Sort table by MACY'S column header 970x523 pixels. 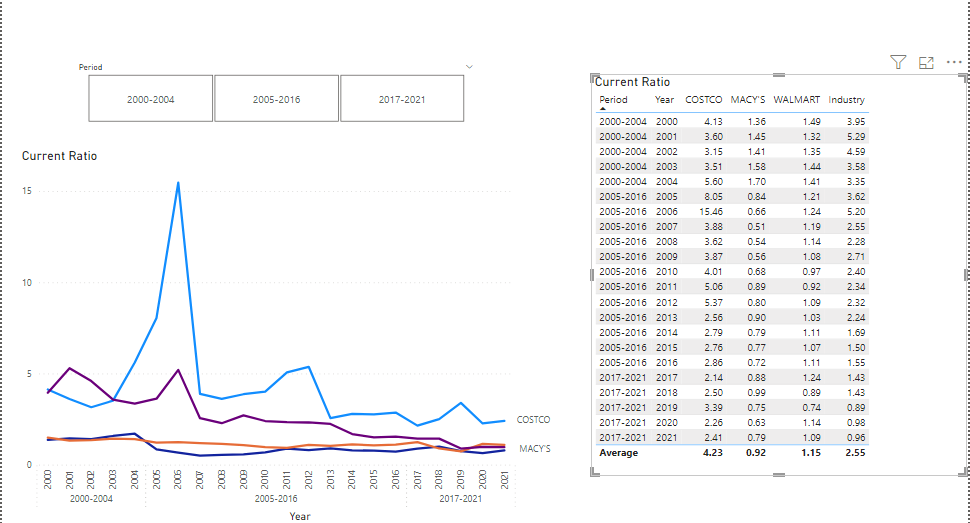747,100
